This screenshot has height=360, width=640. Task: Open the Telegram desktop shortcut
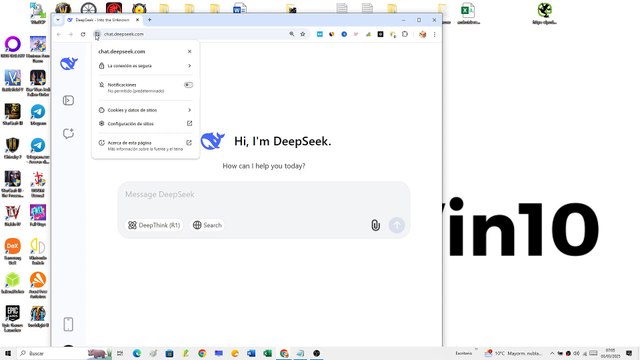pos(38,115)
